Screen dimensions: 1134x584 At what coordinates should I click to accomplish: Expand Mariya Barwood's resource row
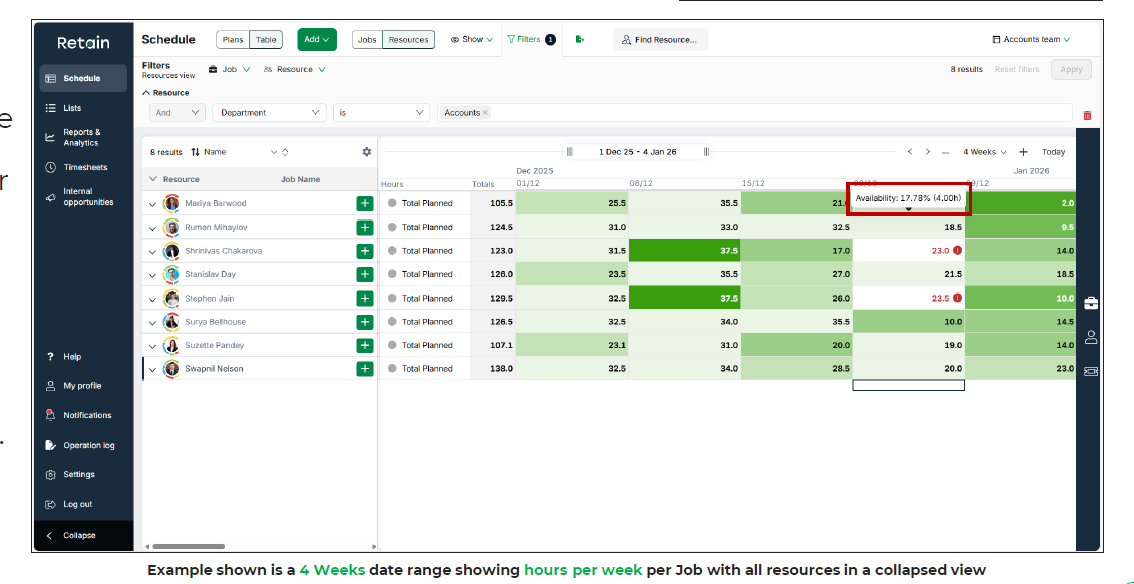click(152, 203)
